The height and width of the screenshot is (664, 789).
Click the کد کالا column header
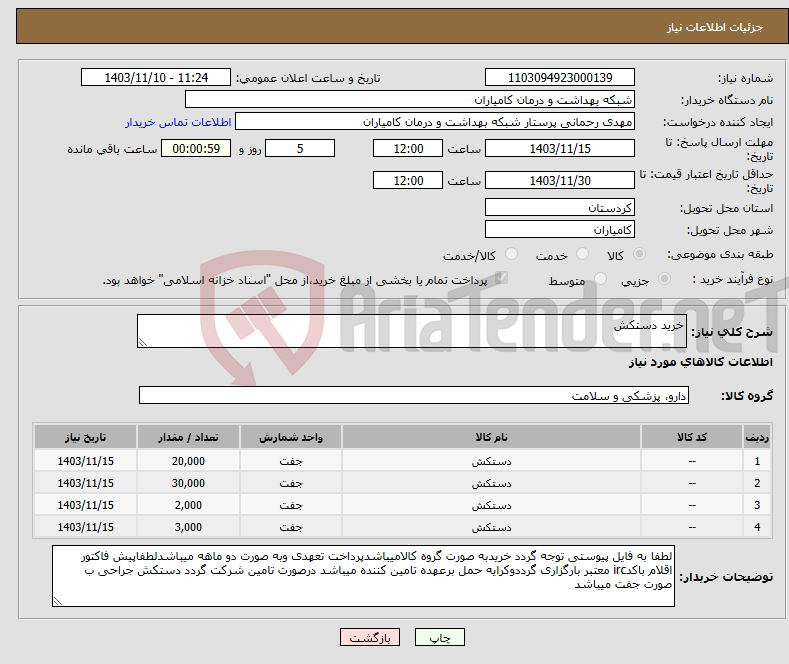tap(692, 437)
